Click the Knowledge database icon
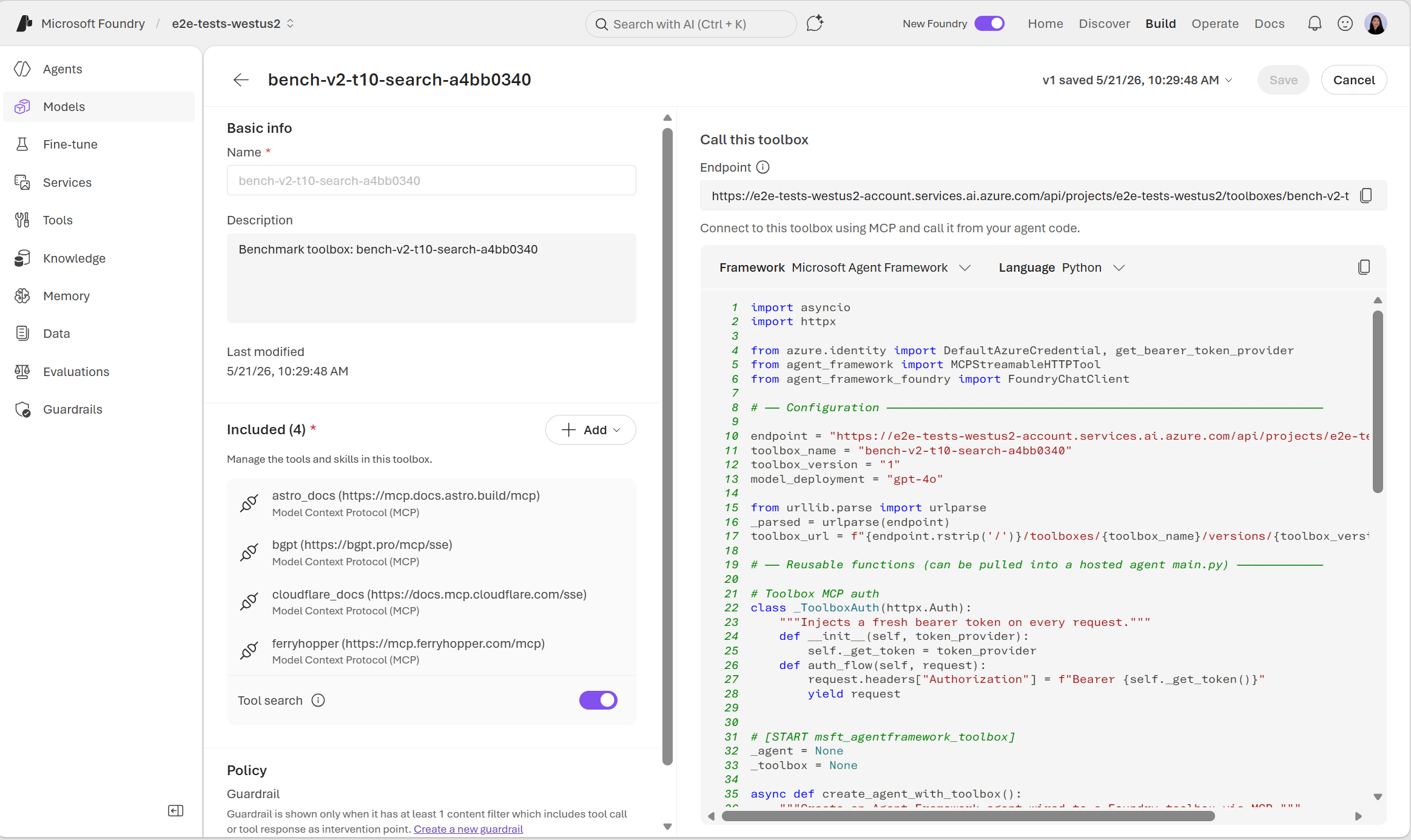The height and width of the screenshot is (840, 1411). 22,258
